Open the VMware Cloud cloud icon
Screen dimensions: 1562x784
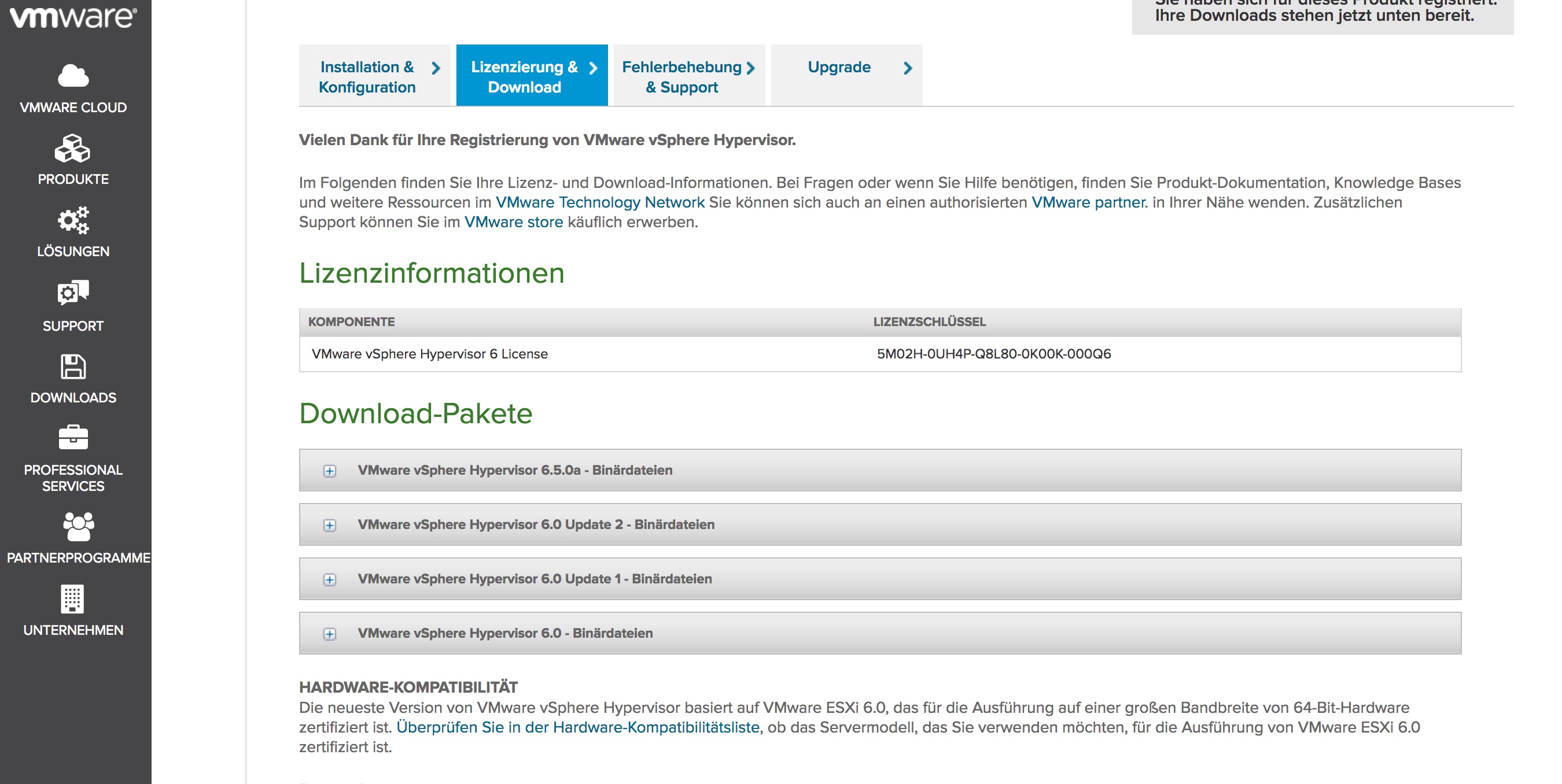coord(73,76)
